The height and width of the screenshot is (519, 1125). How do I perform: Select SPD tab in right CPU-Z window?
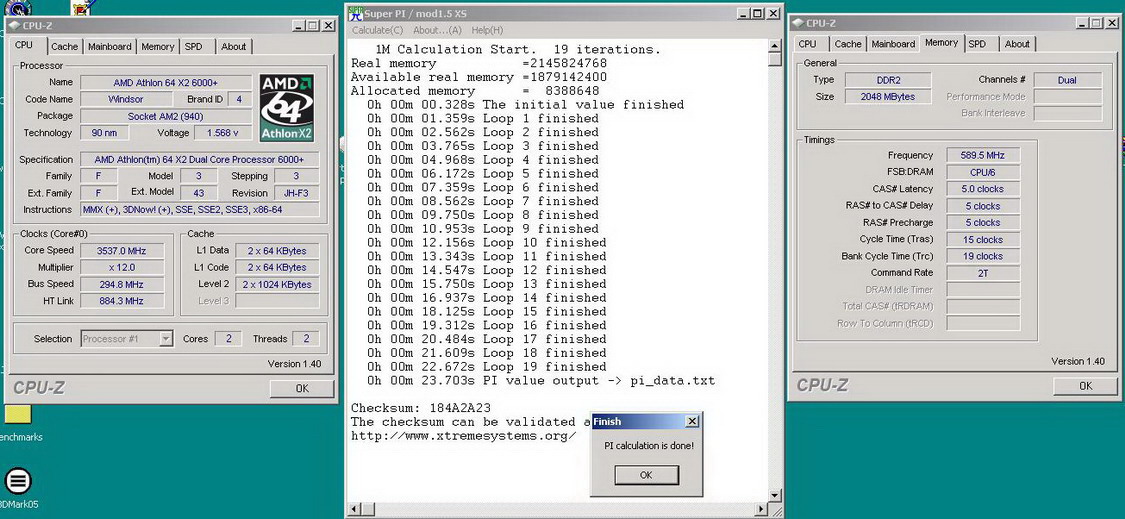[977, 44]
